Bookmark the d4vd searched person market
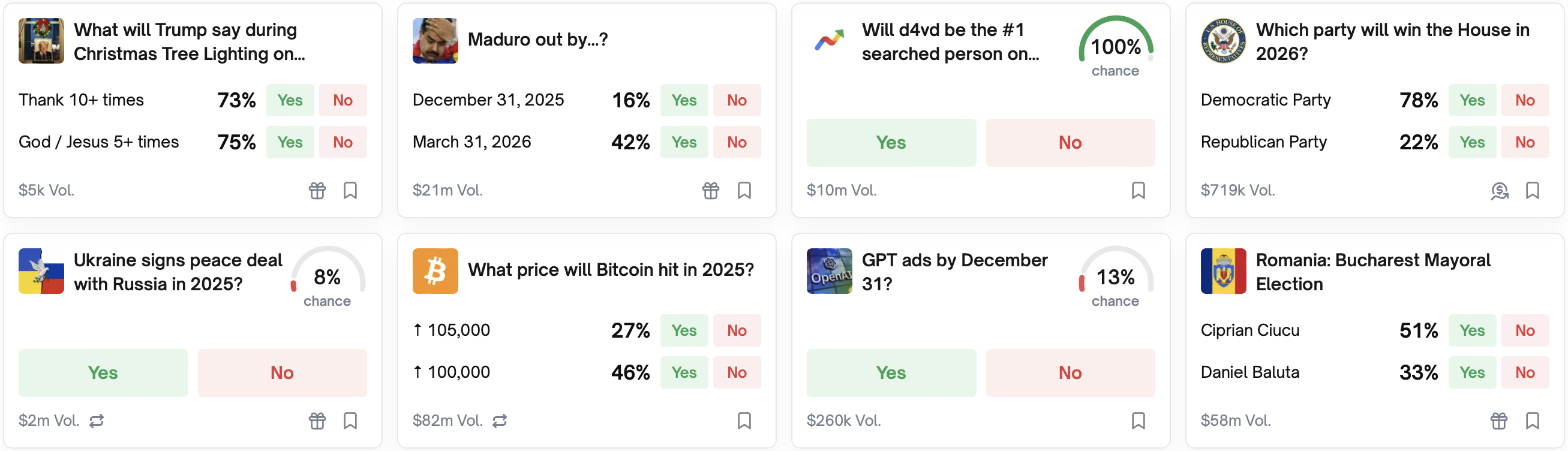The height and width of the screenshot is (451, 1568). coord(1138,191)
